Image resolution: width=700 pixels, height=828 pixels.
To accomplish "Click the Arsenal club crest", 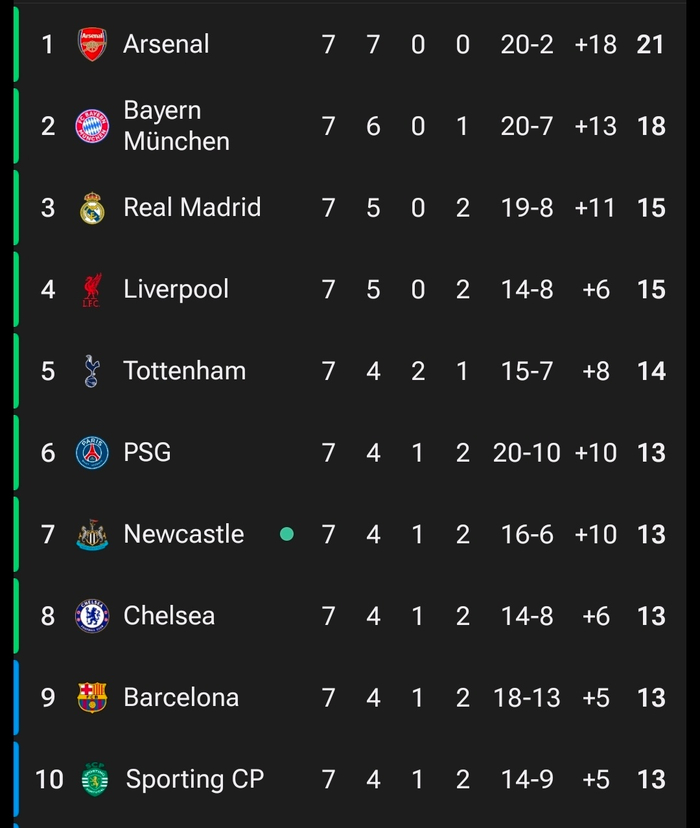I will [x=92, y=45].
